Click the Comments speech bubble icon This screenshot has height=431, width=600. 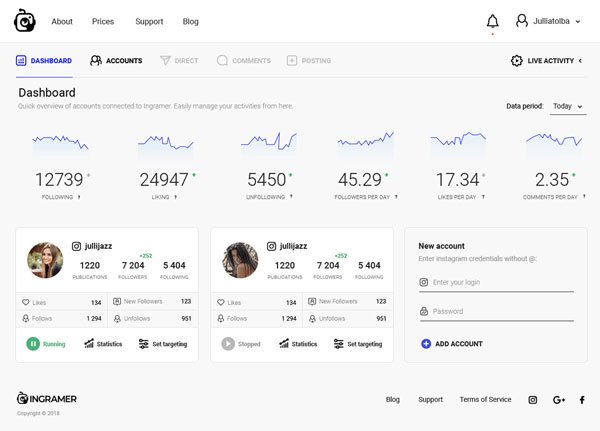222,60
